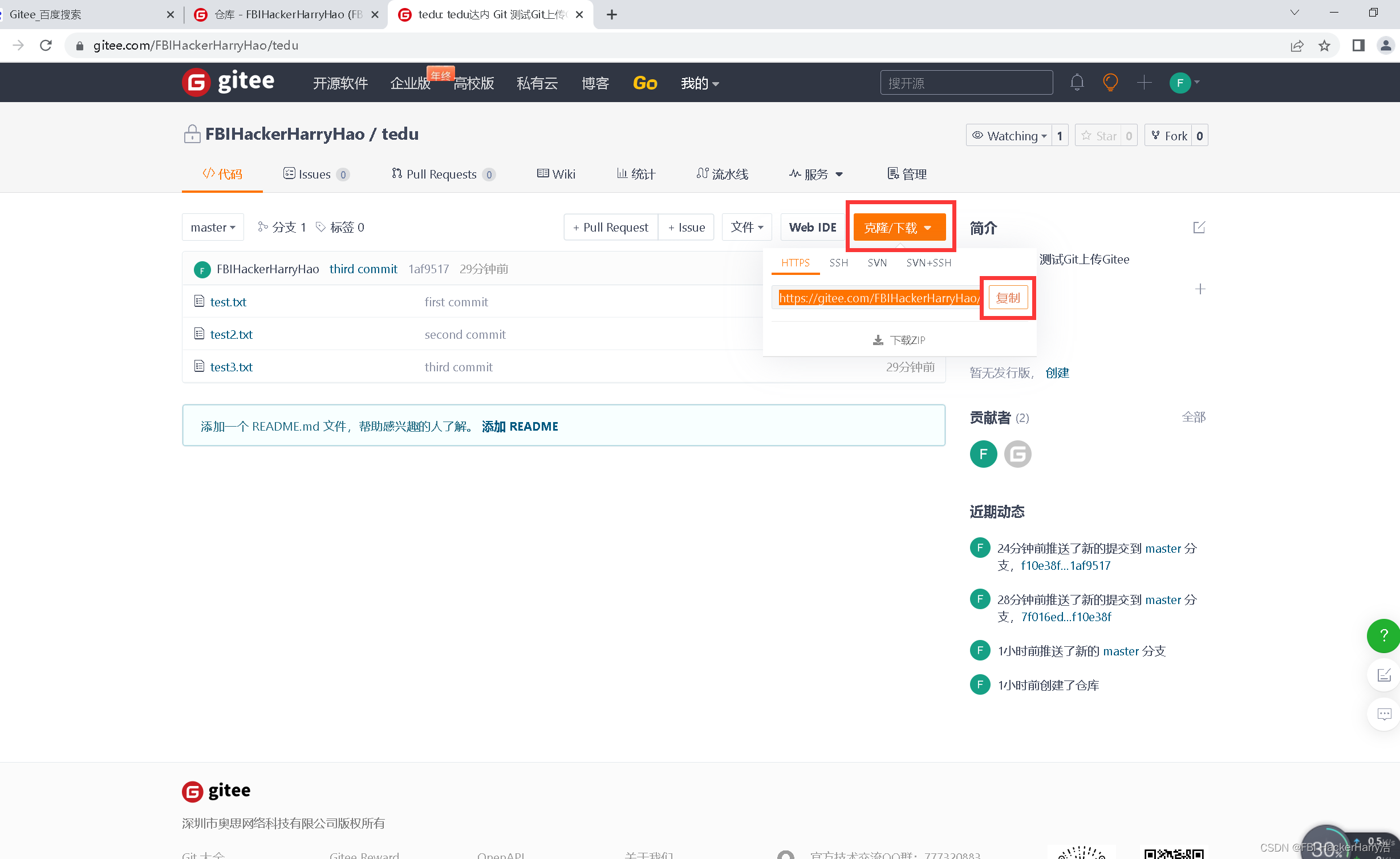Expand the 文件 dropdown
Screen dimensions: 1400x859
(x=746, y=227)
